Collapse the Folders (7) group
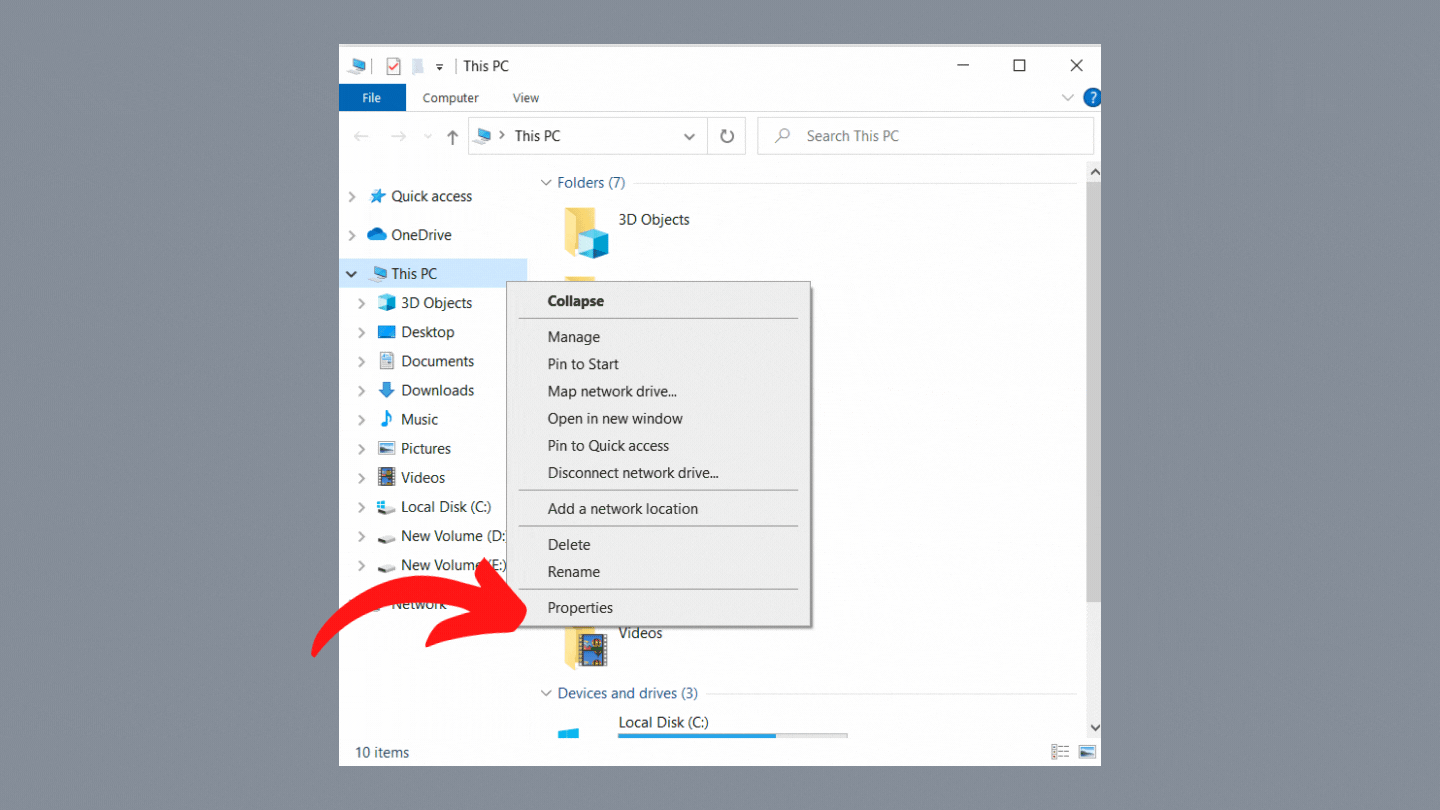Image resolution: width=1440 pixels, height=810 pixels. click(x=546, y=183)
